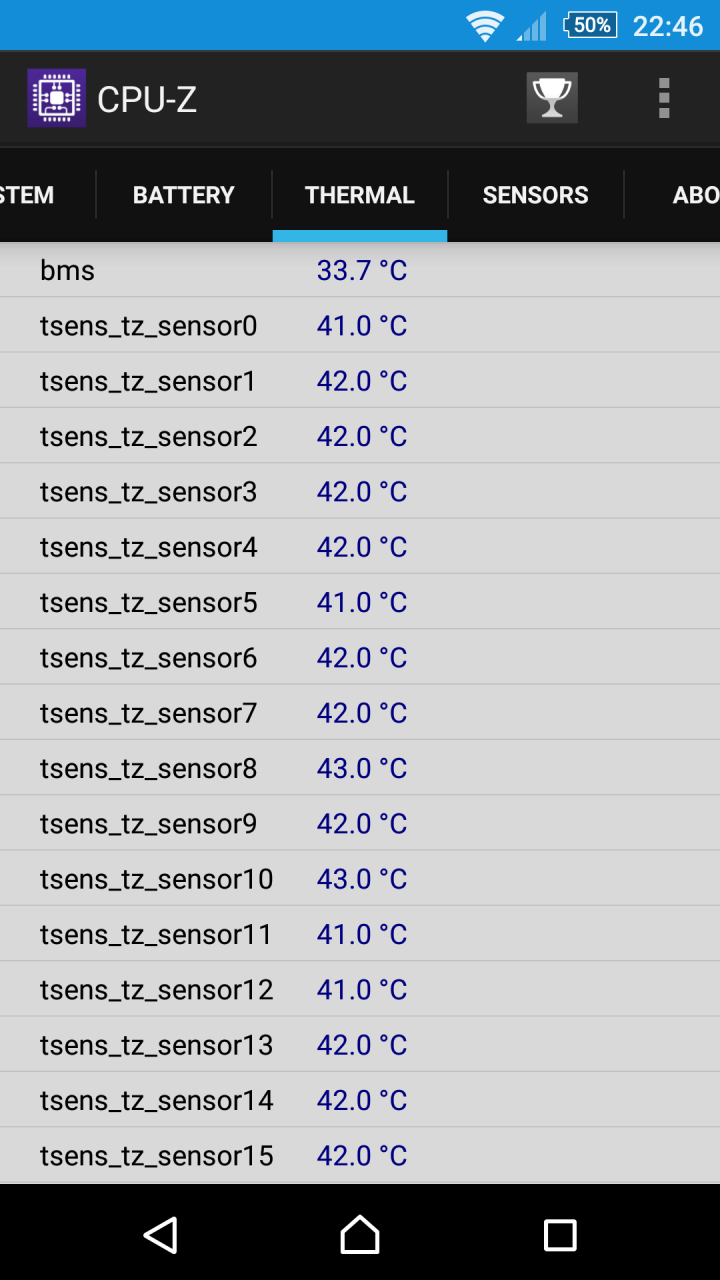Tap the battery 50% indicator
720x1280 pixels.
[590, 25]
